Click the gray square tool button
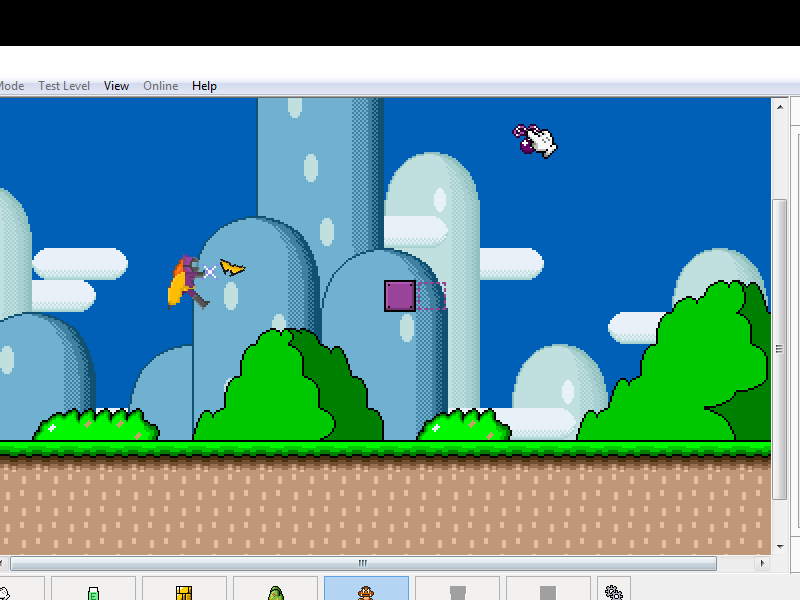800x600 pixels. [548, 588]
